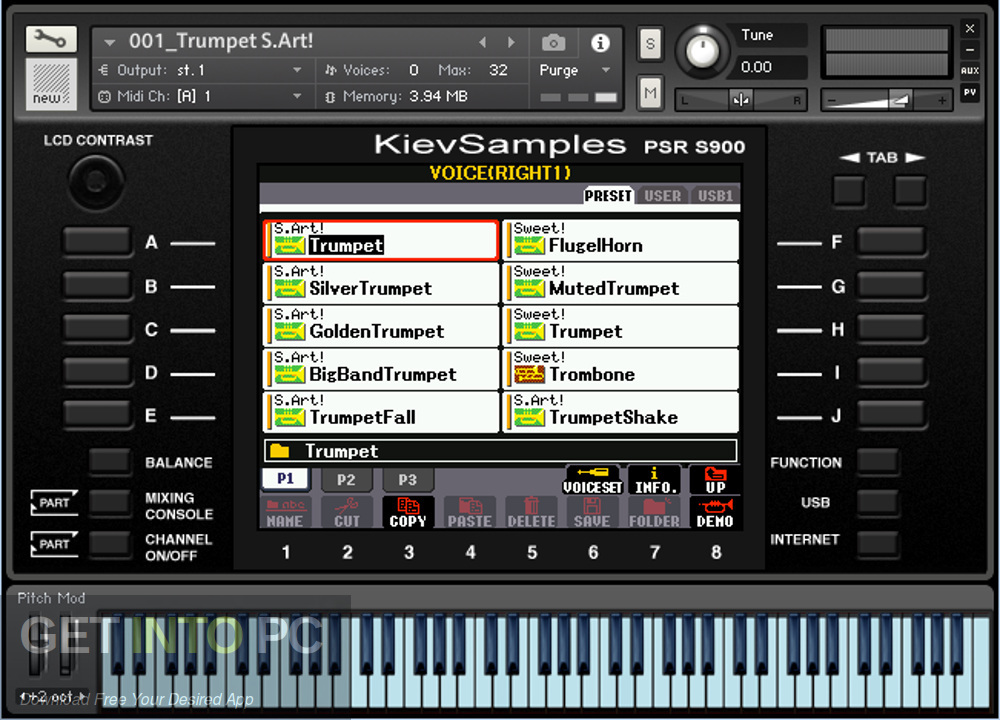Click the DELETE trash icon
Viewport: 1000px width, 720px height.
[x=531, y=513]
